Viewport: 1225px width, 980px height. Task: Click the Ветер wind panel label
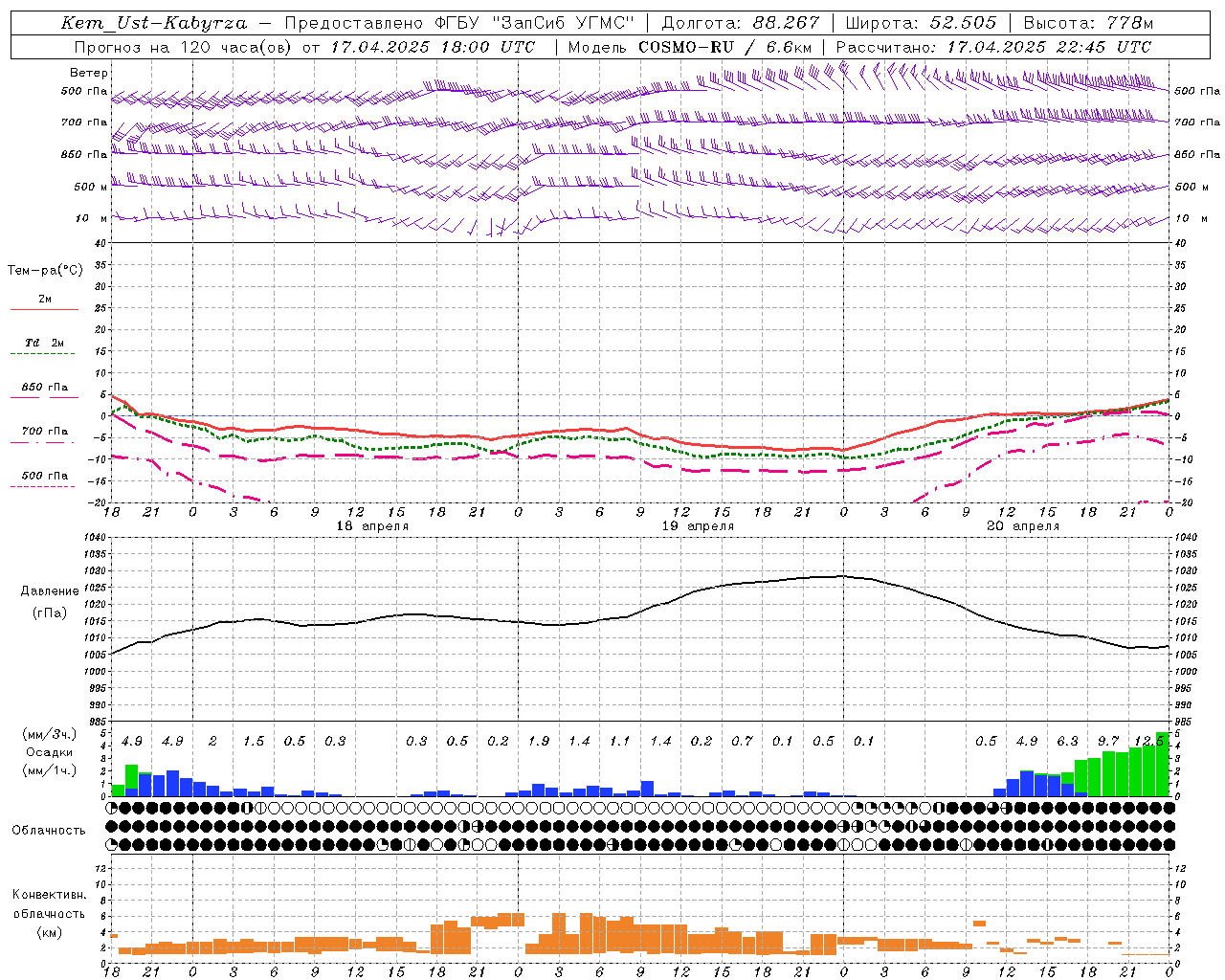89,73
